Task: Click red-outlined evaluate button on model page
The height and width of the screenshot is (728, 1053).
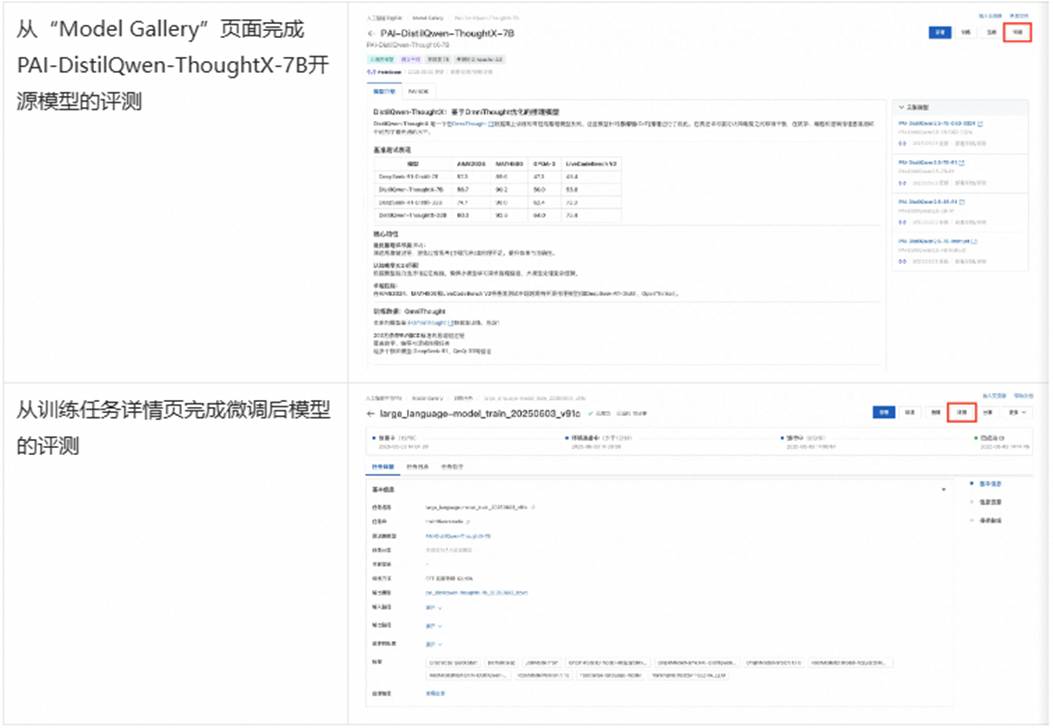Action: tap(1017, 32)
